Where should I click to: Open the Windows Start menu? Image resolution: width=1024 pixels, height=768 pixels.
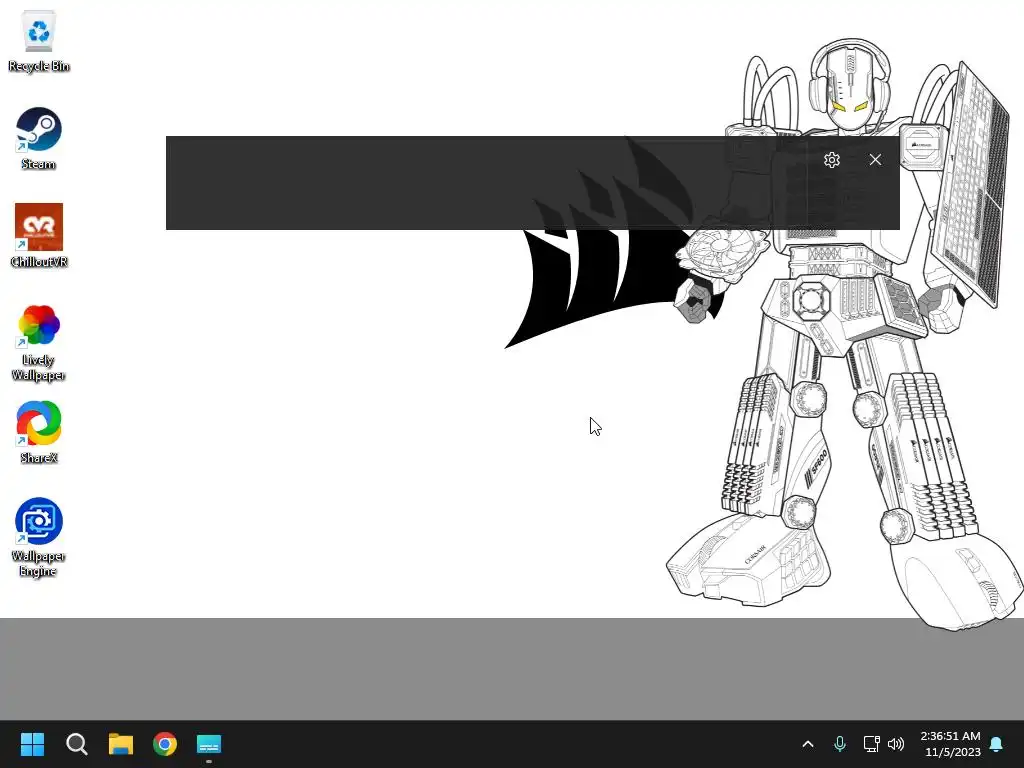[x=32, y=744]
